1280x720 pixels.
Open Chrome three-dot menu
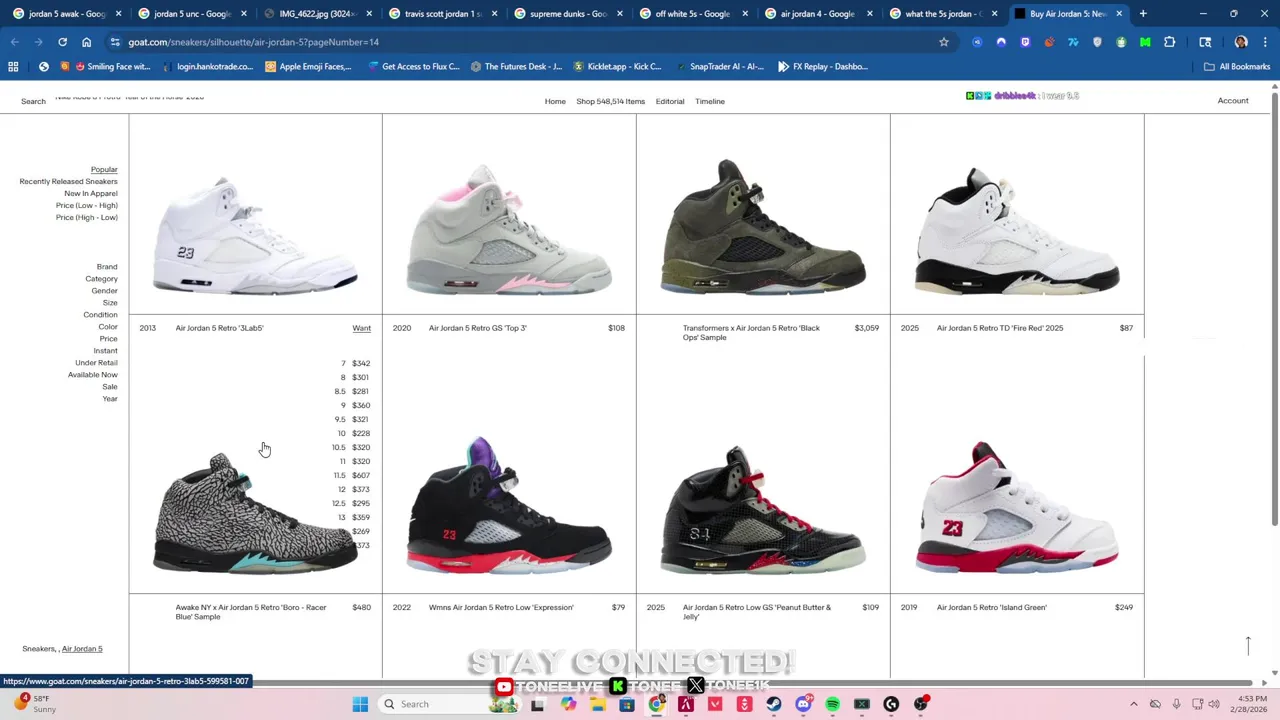click(1263, 42)
